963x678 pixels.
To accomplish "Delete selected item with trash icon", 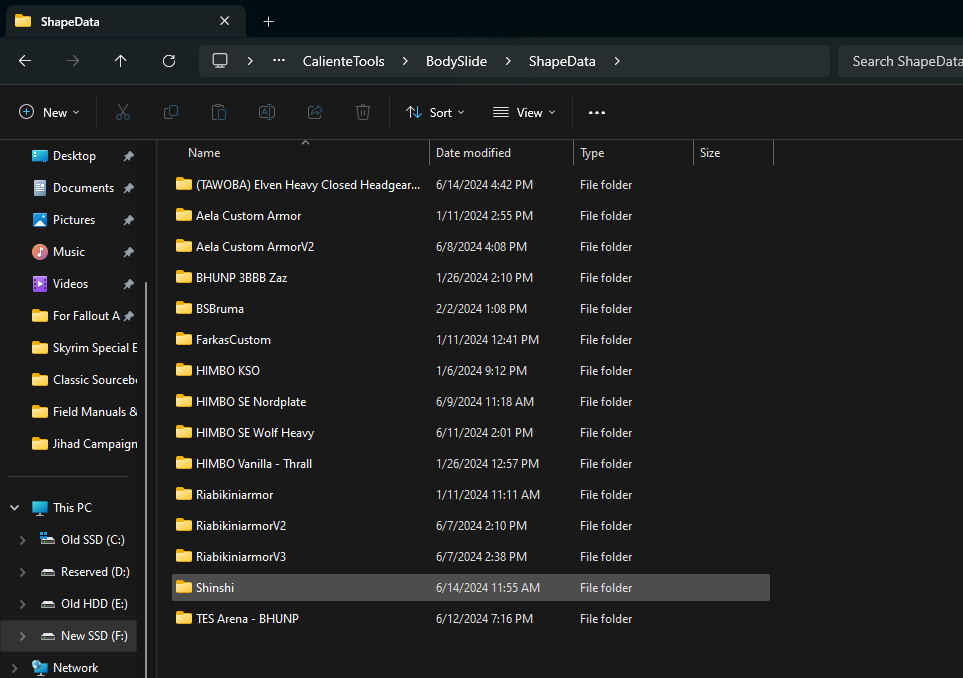I will 363,112.
